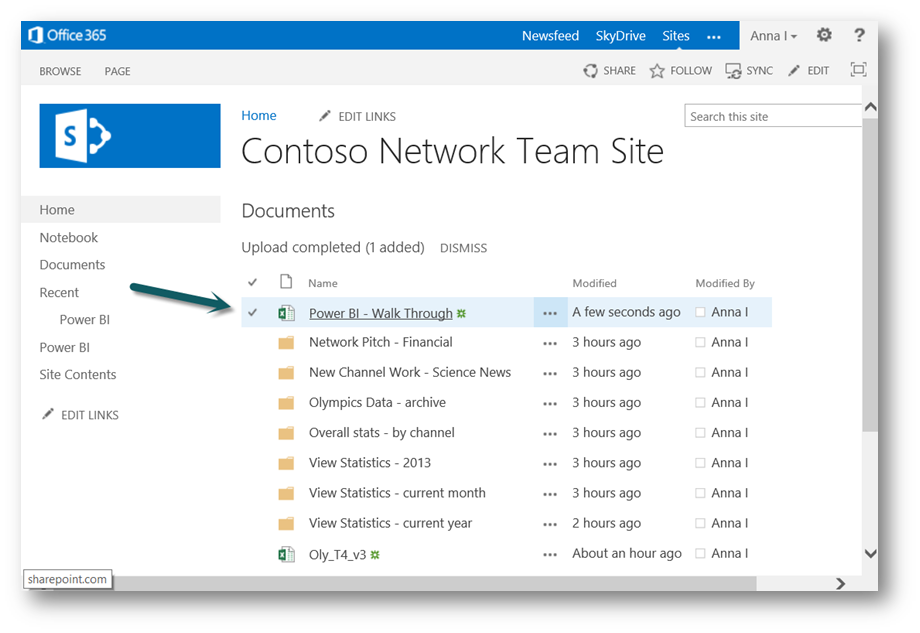The width and height of the screenshot is (920, 633).
Task: Click folder icon for Network Pitch - Financial
Action: coord(286,343)
